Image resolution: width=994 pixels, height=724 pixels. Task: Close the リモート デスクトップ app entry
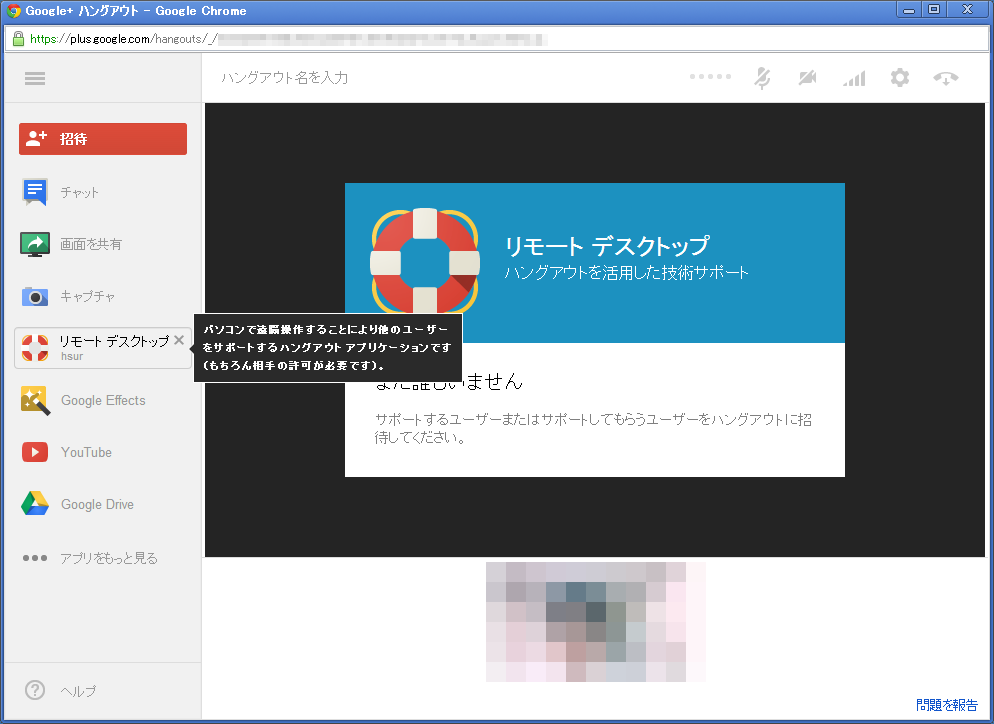[x=179, y=340]
